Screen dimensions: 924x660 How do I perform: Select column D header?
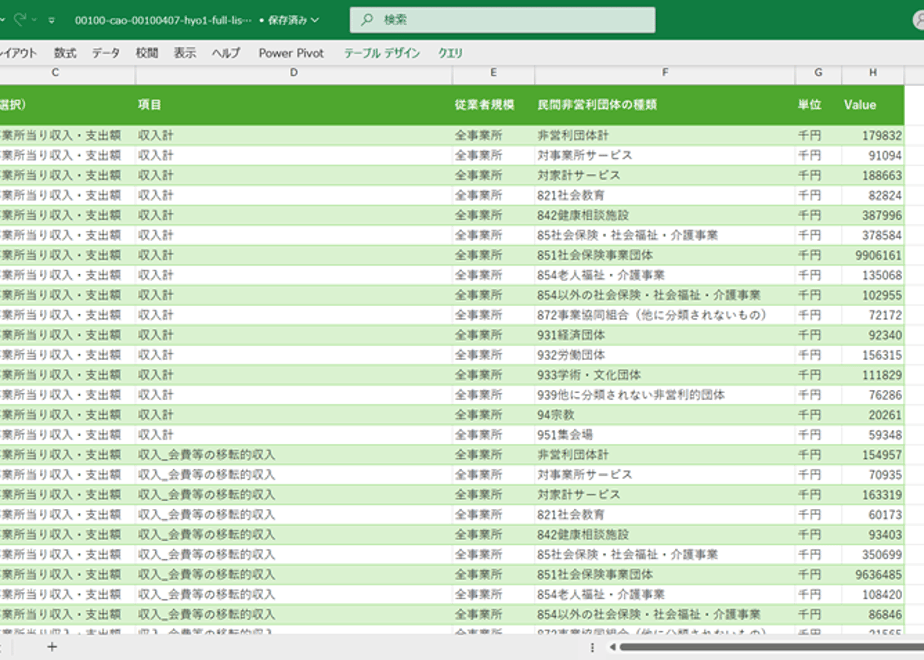[x=293, y=72]
